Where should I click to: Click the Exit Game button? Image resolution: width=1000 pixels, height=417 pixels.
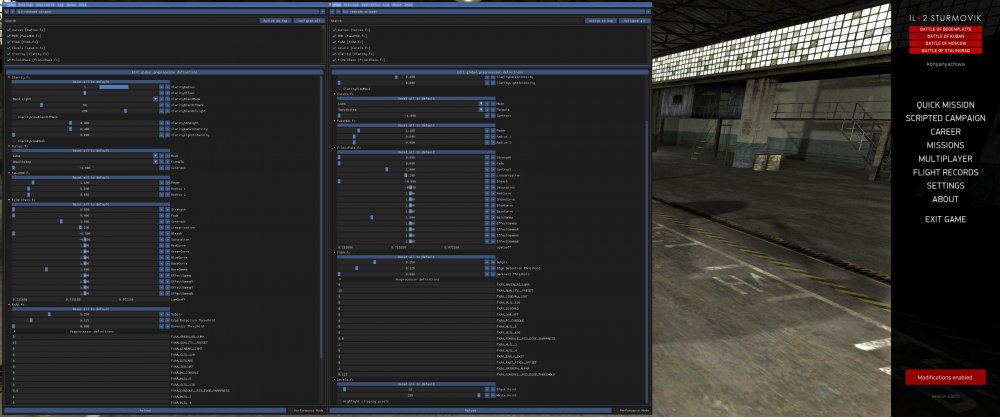(x=945, y=218)
